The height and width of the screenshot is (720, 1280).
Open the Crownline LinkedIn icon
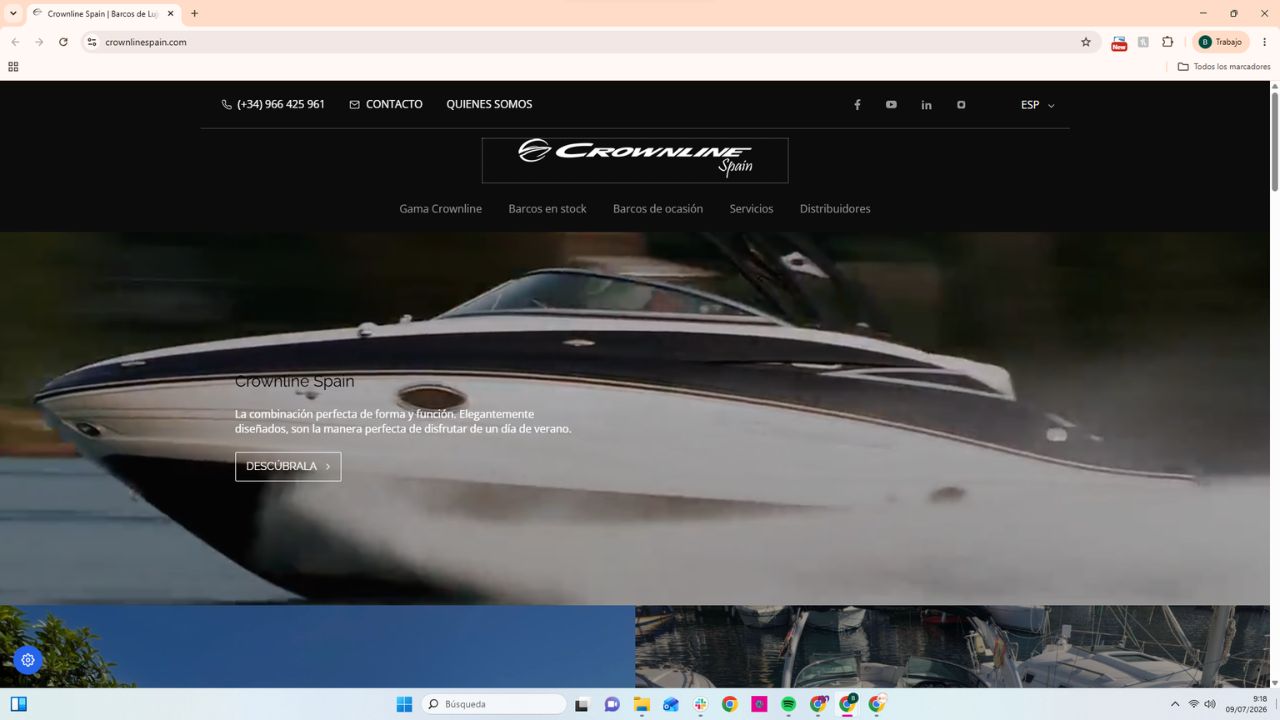(x=926, y=105)
